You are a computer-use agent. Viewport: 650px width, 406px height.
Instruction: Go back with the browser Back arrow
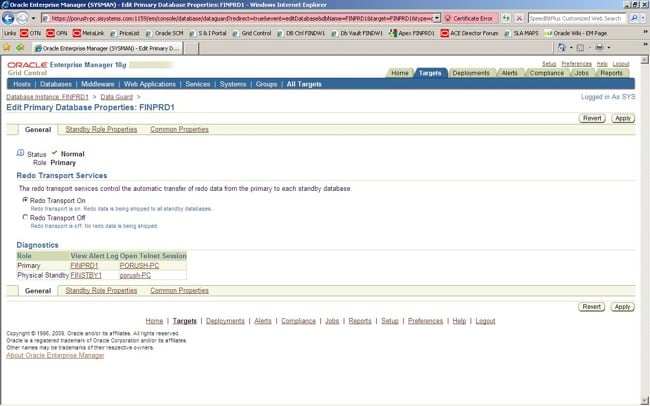click(8, 18)
